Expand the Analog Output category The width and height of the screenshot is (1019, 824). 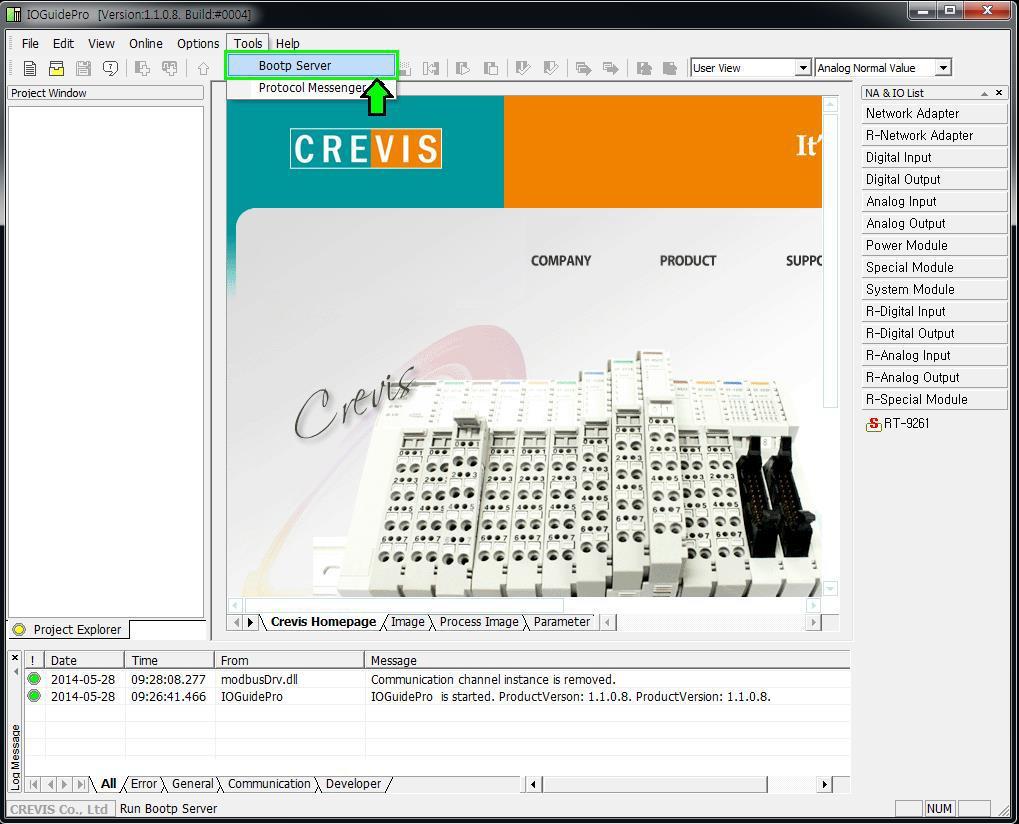click(x=934, y=224)
